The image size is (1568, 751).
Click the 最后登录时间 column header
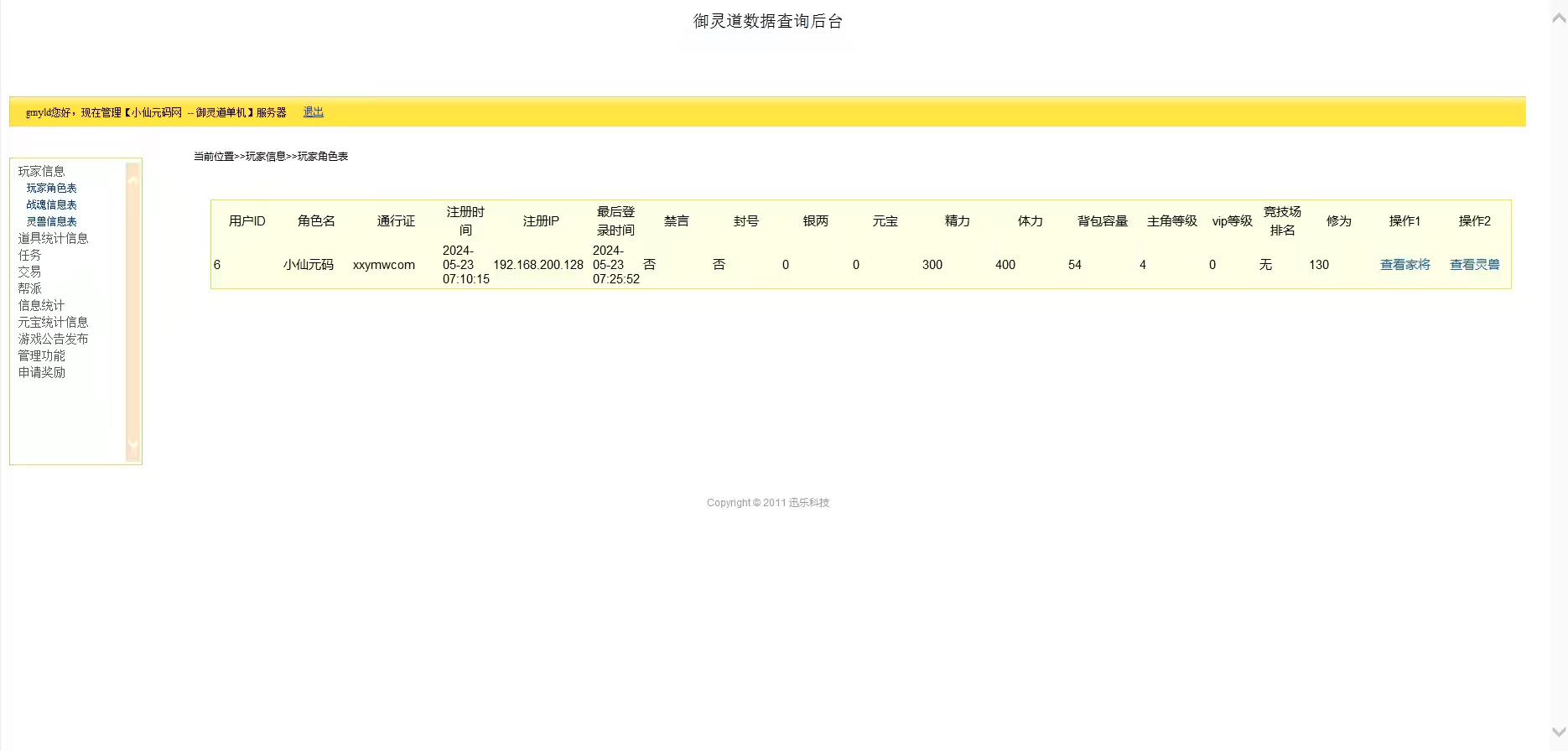click(x=615, y=221)
